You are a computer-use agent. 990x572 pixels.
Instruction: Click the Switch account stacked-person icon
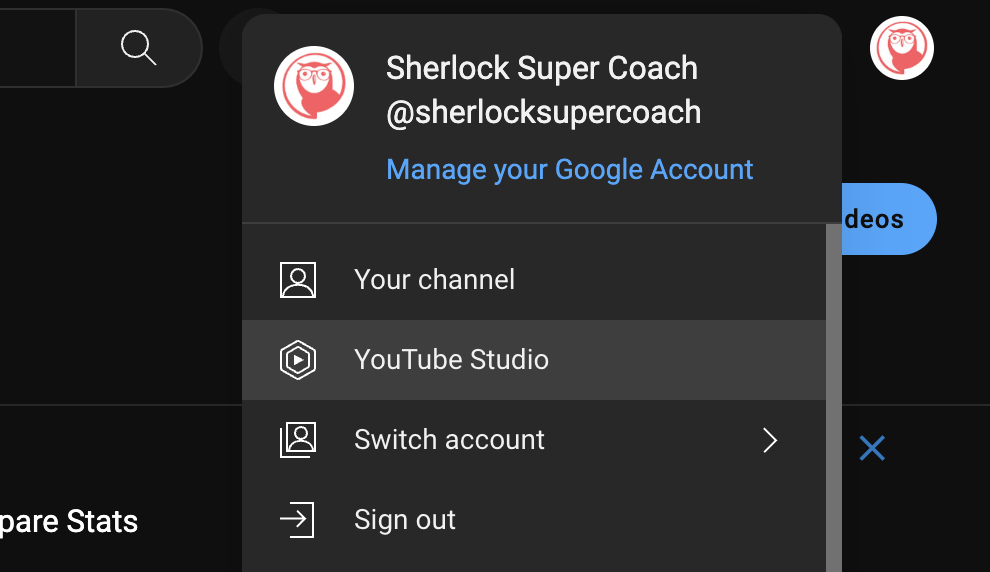pyautogui.click(x=298, y=440)
